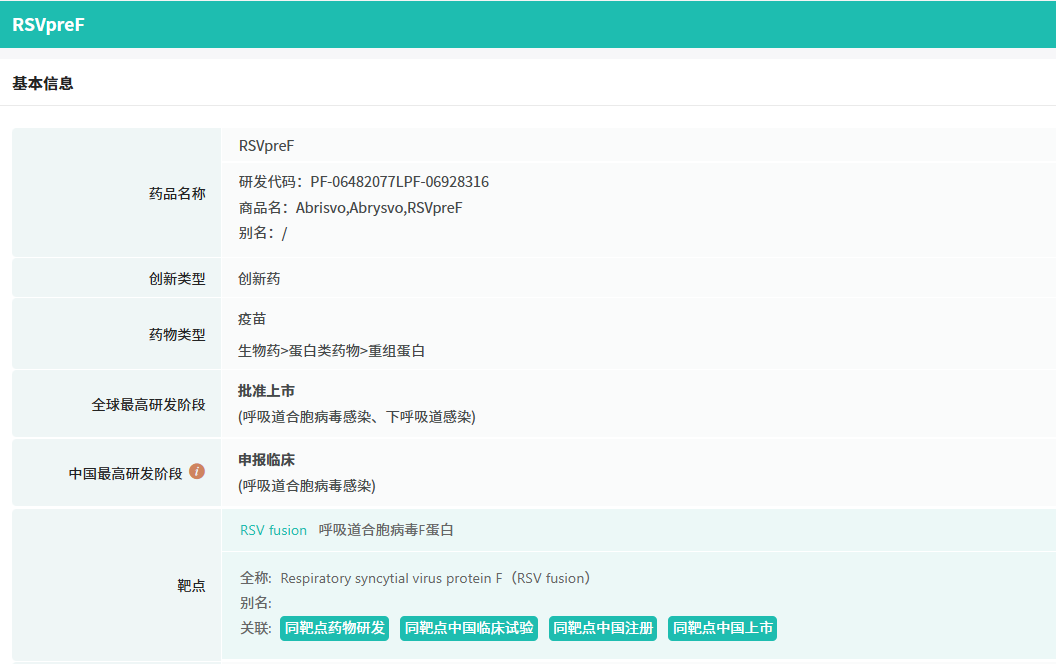The width and height of the screenshot is (1056, 664).
Task: Click the RSVpreF title in teal header
Action: click(48, 25)
